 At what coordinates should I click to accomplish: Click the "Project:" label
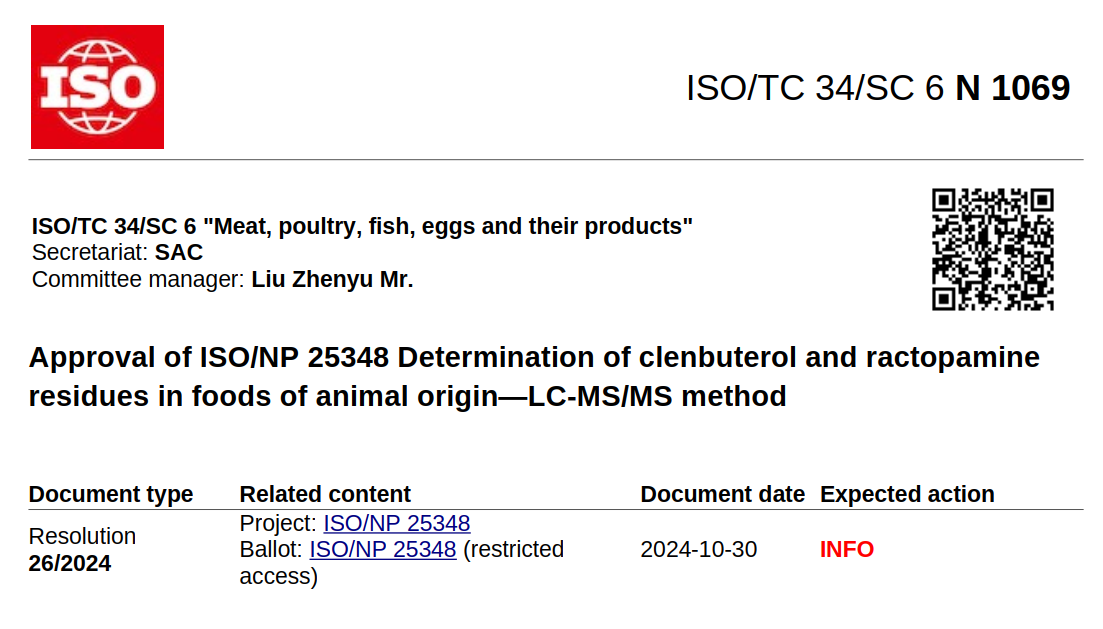coord(278,523)
